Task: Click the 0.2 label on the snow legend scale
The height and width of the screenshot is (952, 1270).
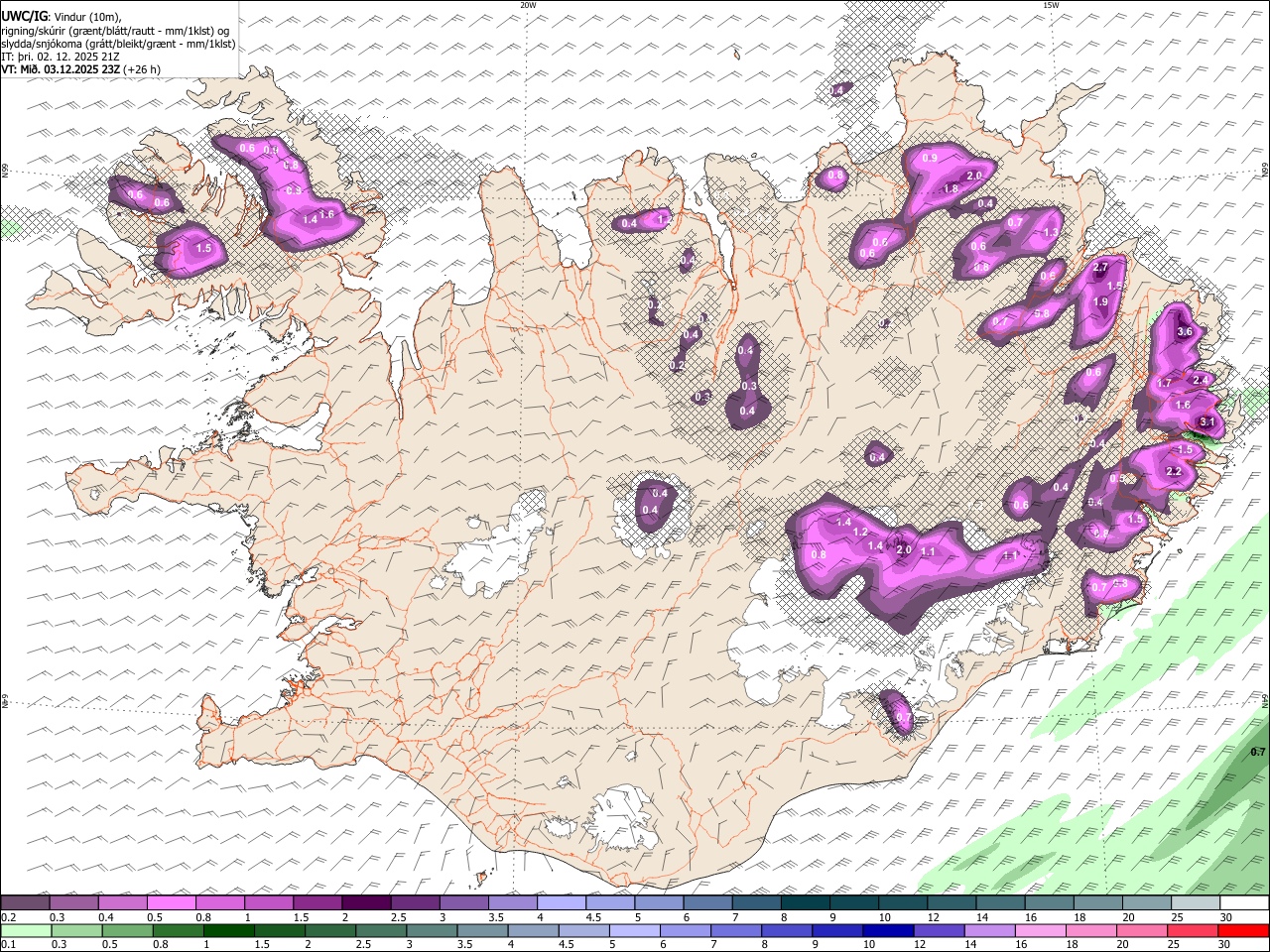Action: click(8, 917)
